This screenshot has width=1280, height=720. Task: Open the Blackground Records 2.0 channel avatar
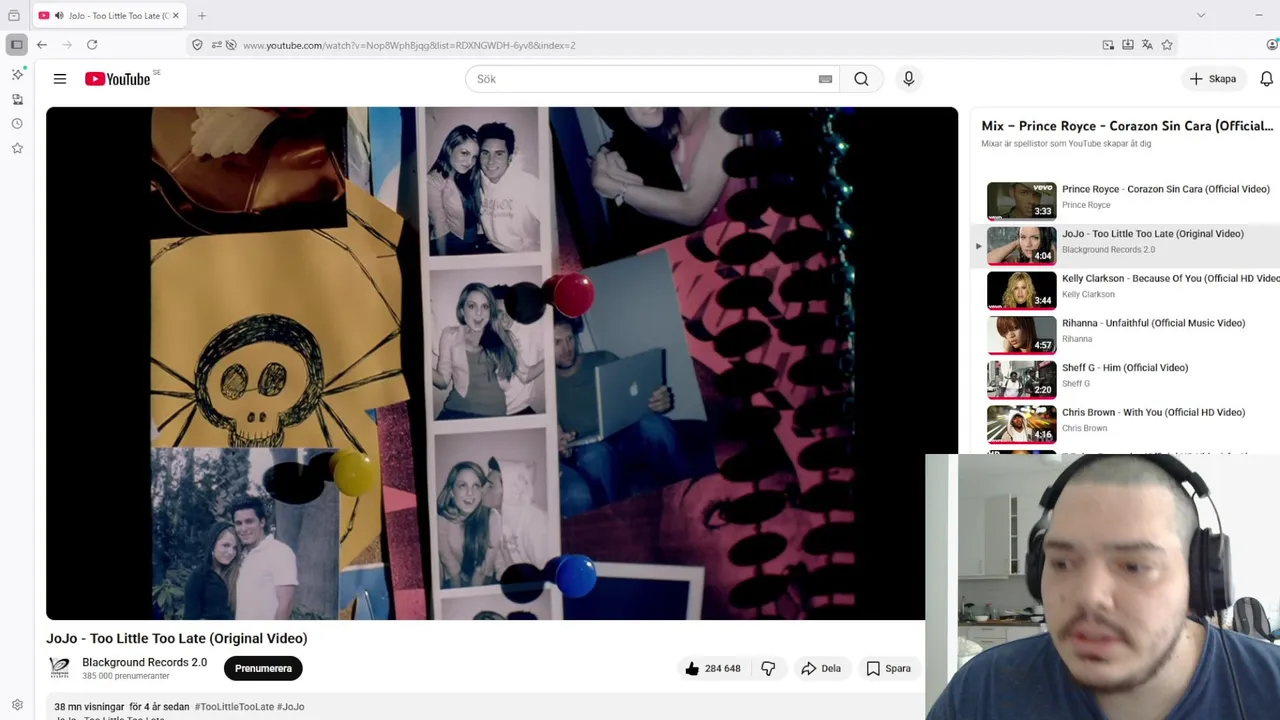(x=60, y=668)
